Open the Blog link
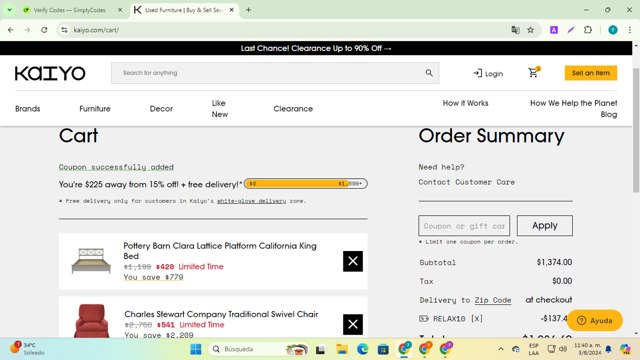This screenshot has height=360, width=640. coord(609,114)
